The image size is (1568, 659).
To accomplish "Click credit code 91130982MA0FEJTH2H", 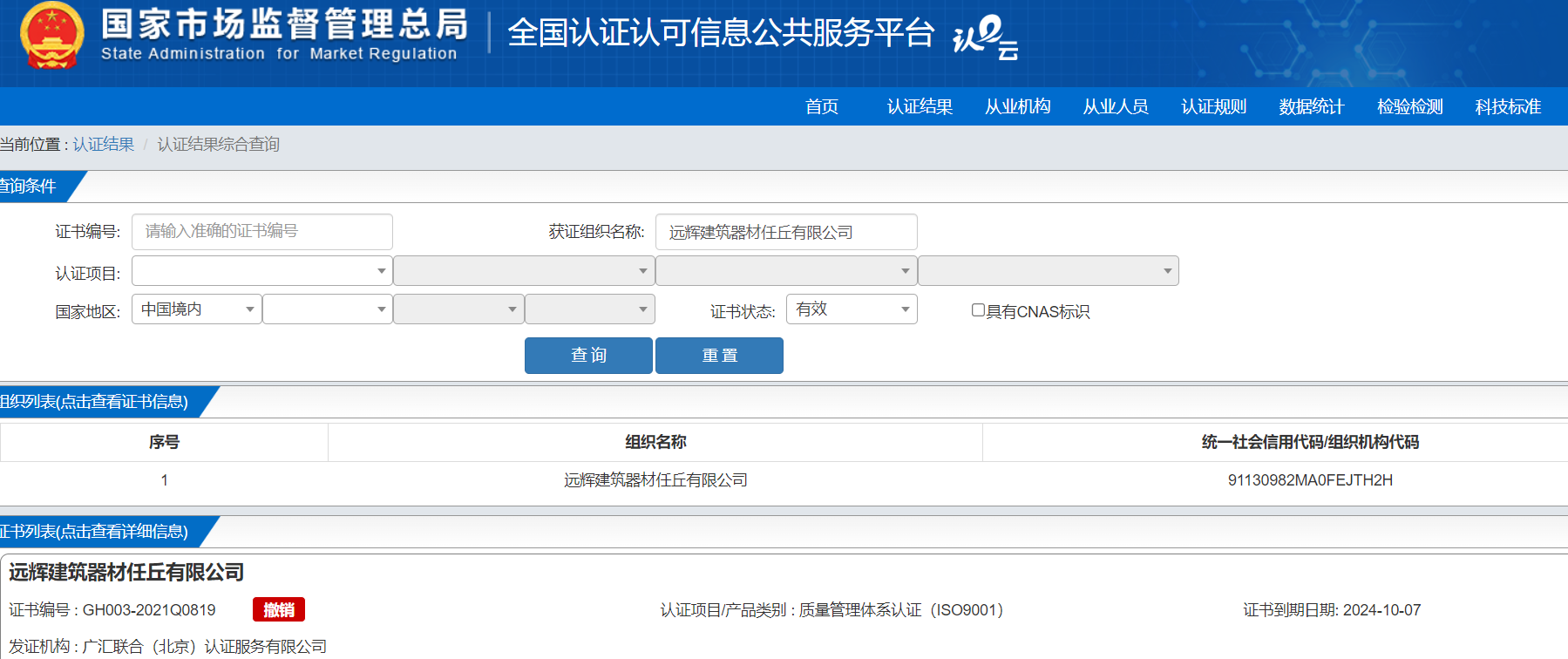I will (x=1310, y=480).
